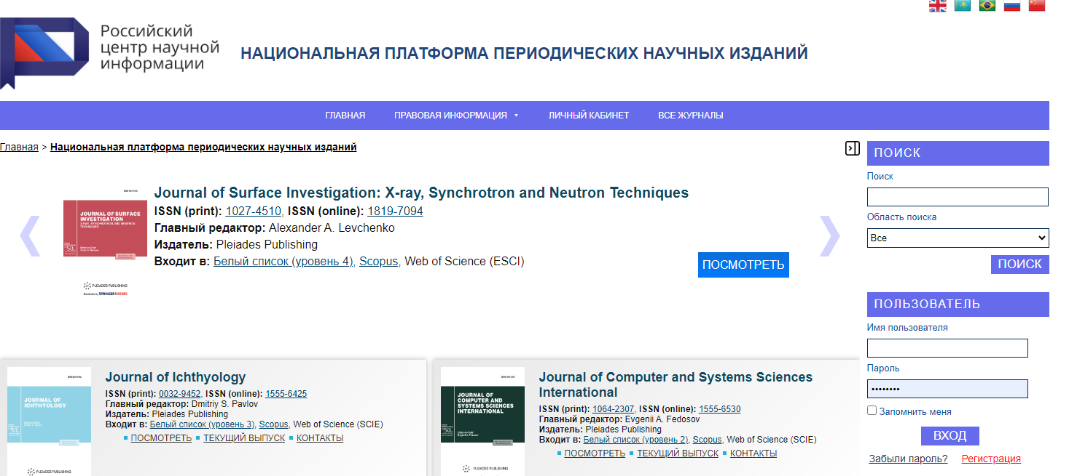This screenshot has height=476, width=1069.
Task: Open the Область поиска dropdown
Action: 958,238
